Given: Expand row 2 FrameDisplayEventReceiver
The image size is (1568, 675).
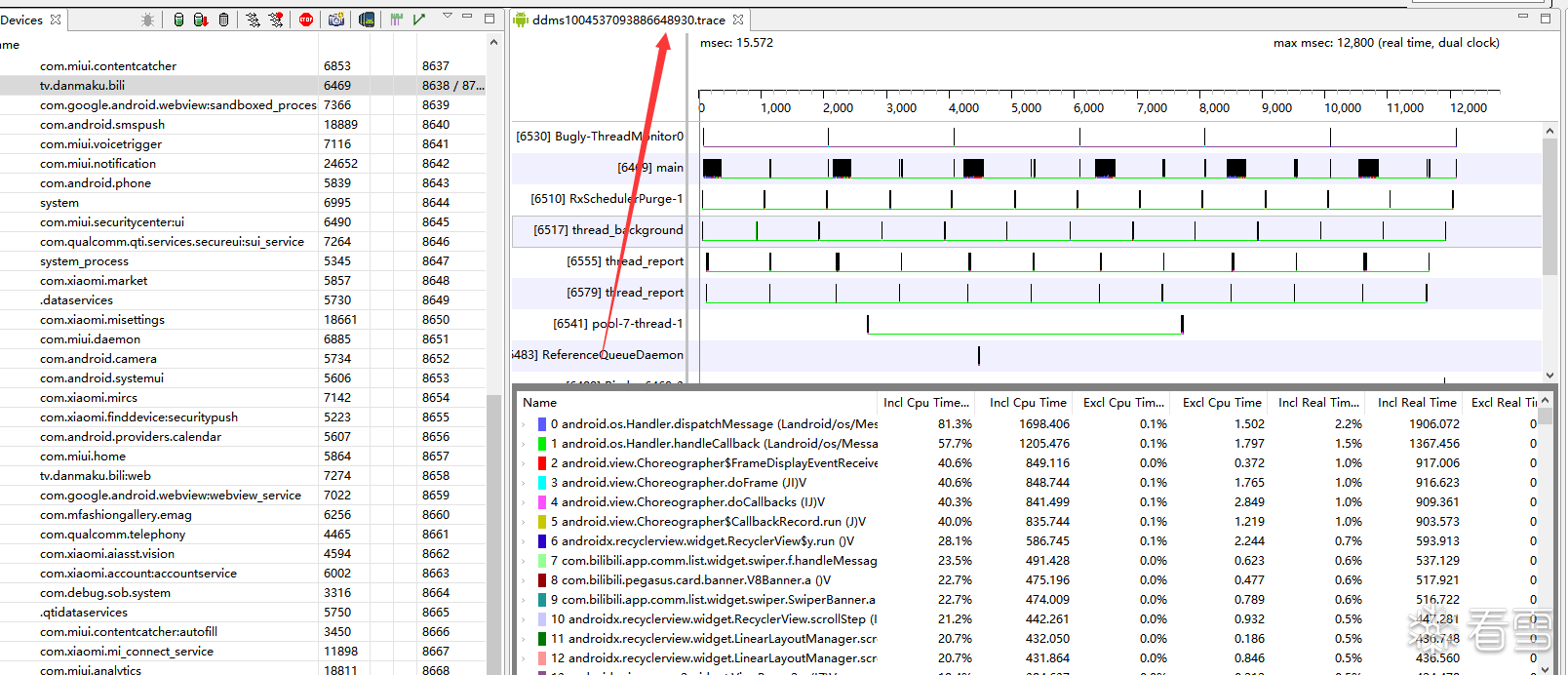Looking at the screenshot, I should (525, 463).
